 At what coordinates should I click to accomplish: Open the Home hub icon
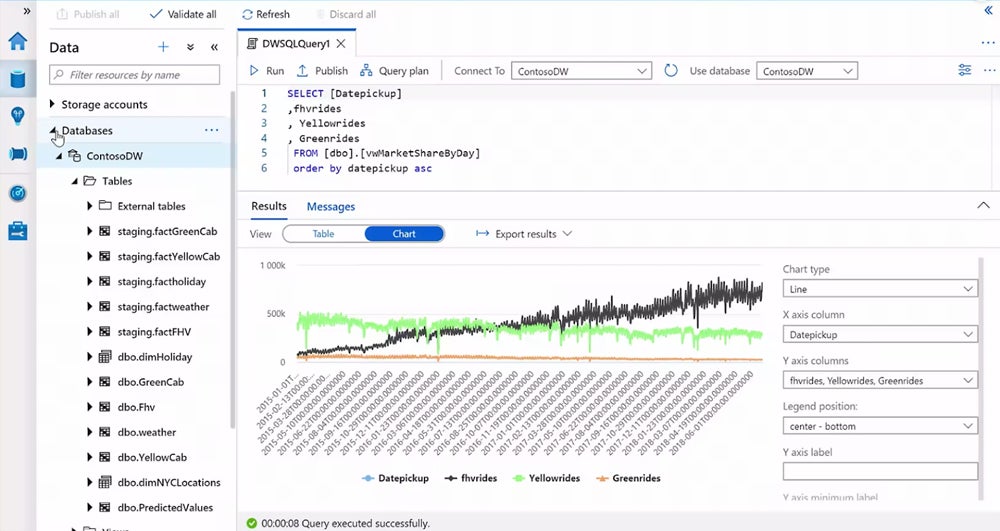coord(18,41)
